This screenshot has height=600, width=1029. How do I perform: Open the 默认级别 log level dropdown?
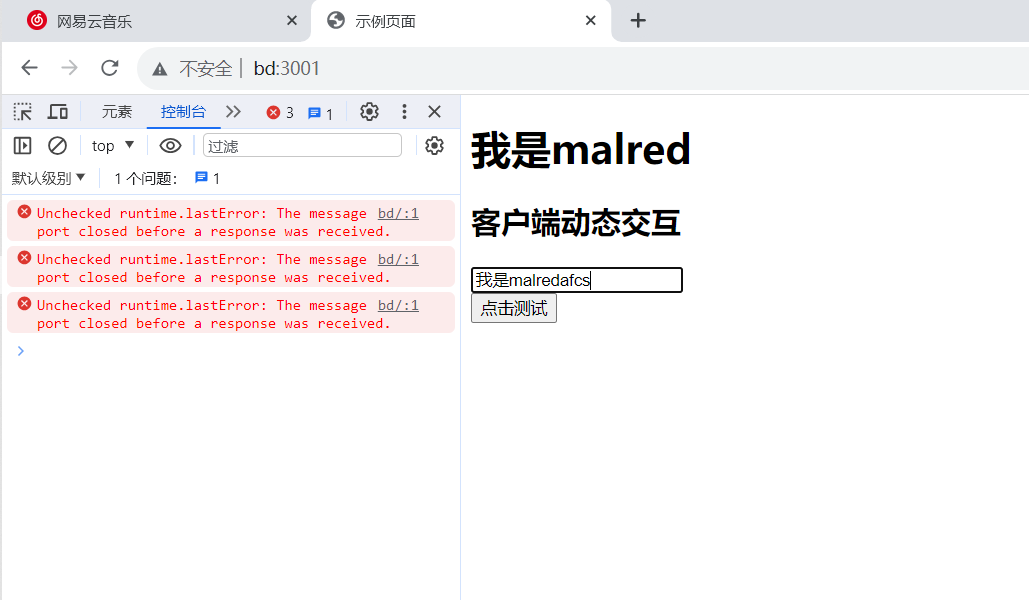44,177
